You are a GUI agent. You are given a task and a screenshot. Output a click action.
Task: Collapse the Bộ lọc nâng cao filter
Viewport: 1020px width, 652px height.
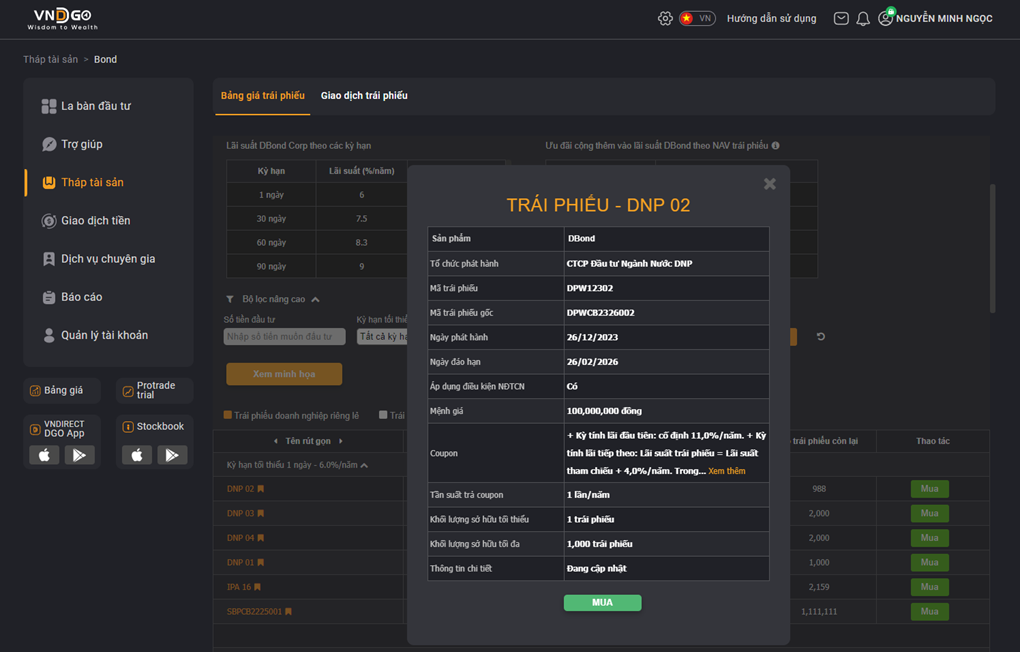click(315, 299)
